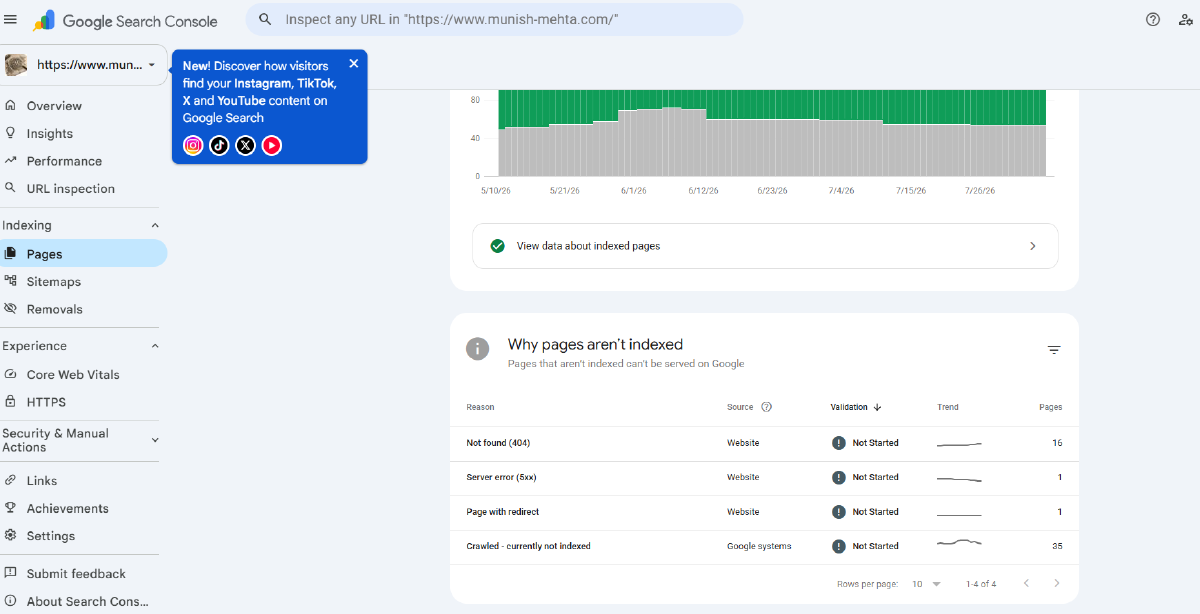This screenshot has height=614, width=1200.
Task: Click info icon beside Why pages aren't indexed
Action: pyautogui.click(x=478, y=348)
